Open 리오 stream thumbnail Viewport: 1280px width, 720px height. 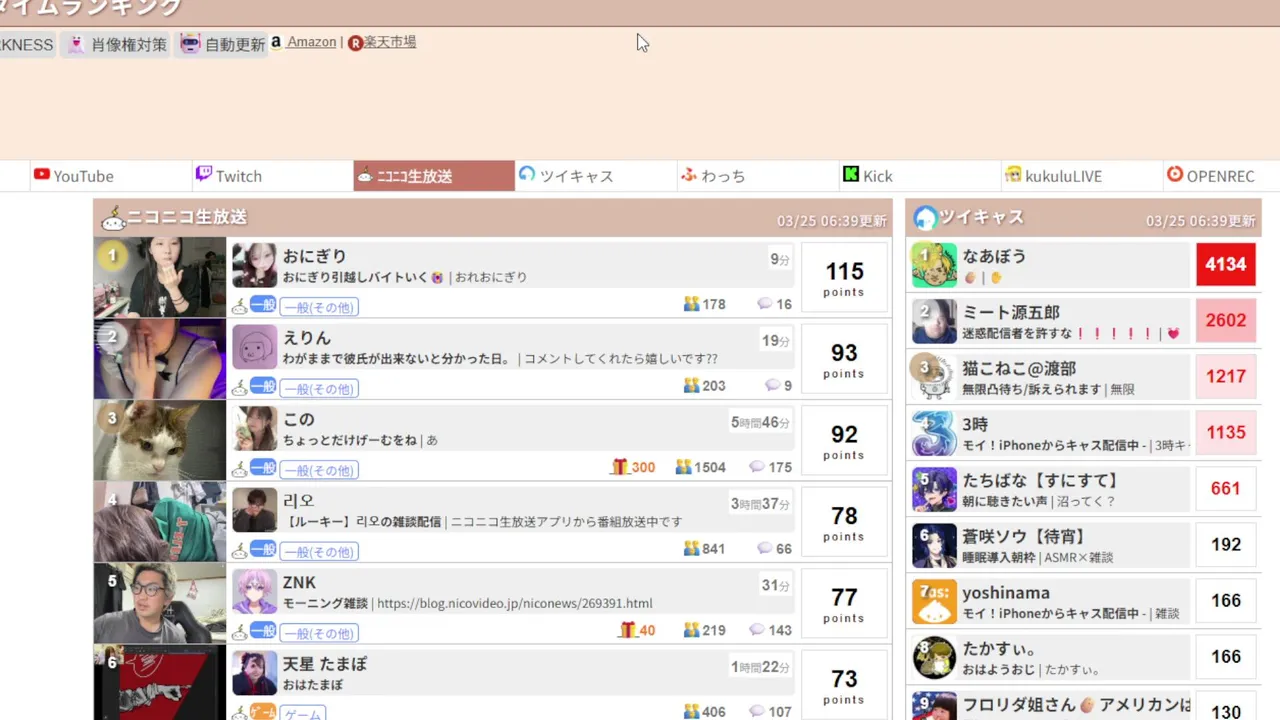160,522
